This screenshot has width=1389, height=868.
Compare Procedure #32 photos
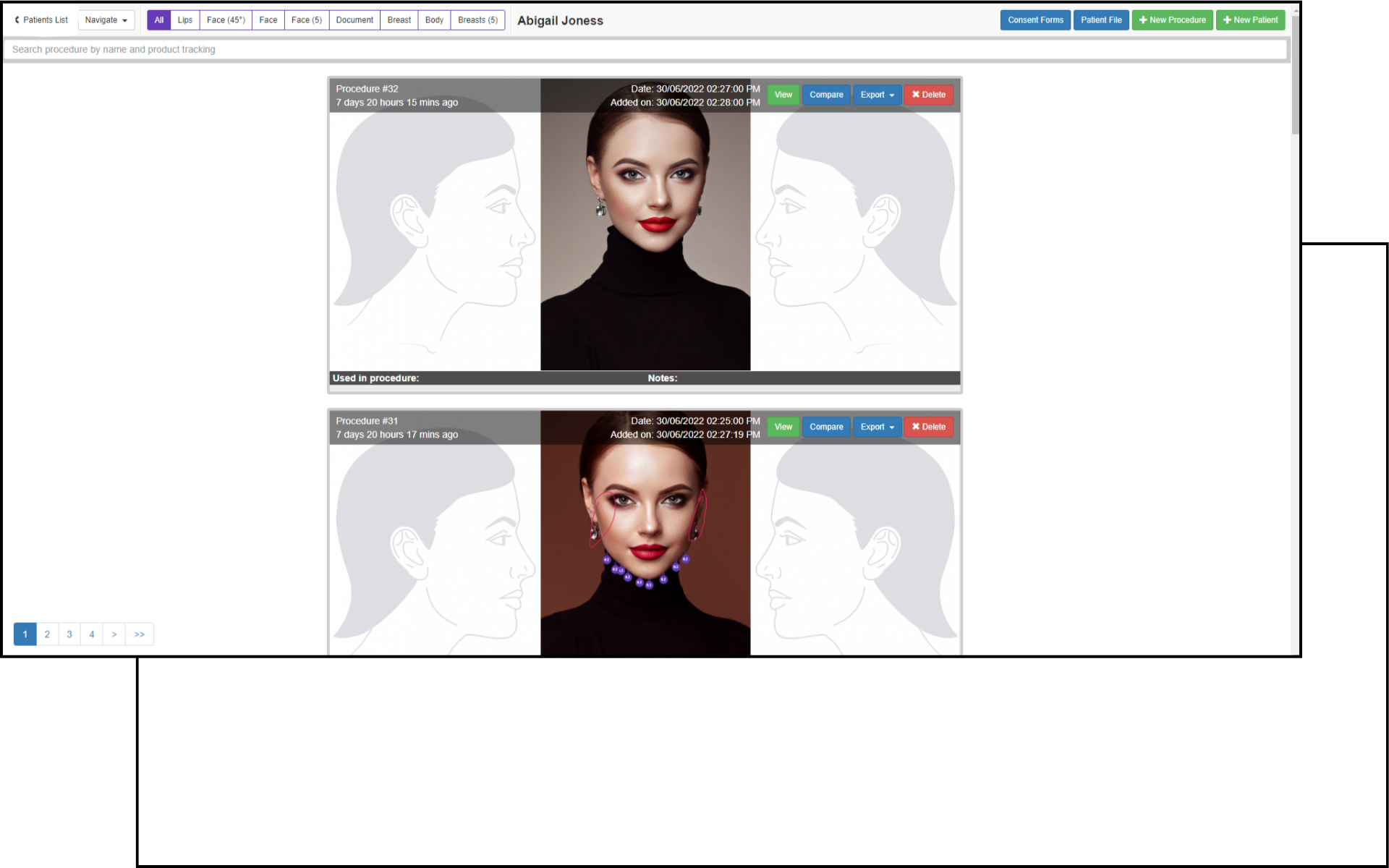pos(826,95)
